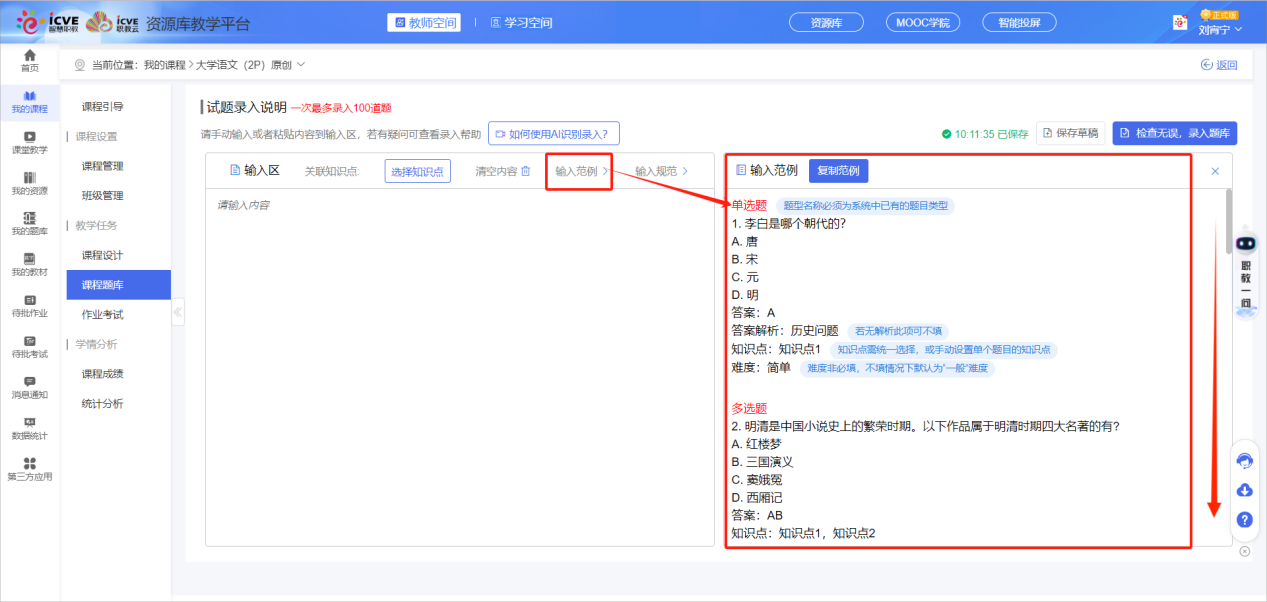Screen dimensions: 1267x602
Task: Click the headset customer service icon
Action: tap(1245, 460)
